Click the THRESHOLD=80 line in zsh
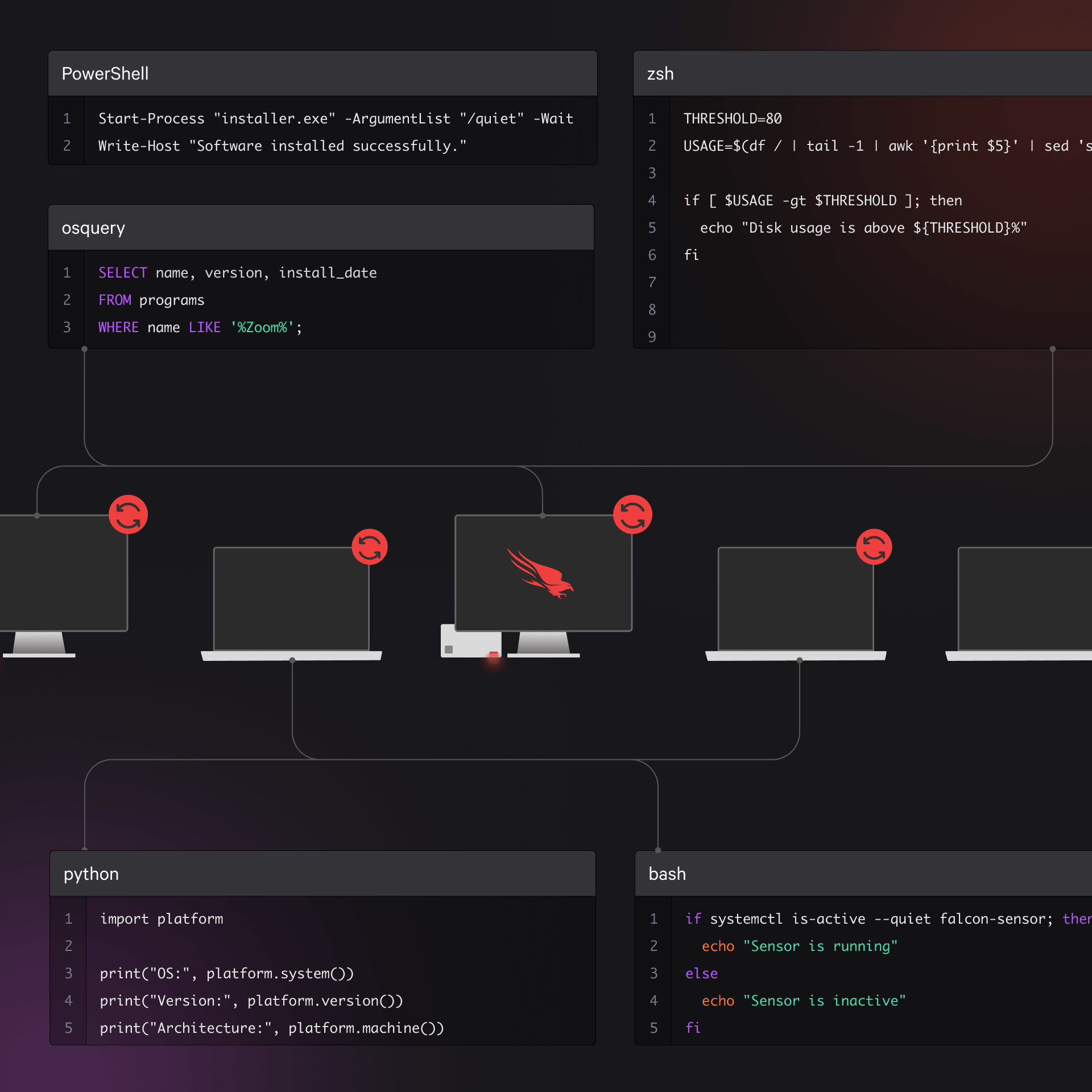The height and width of the screenshot is (1092, 1092). click(733, 118)
